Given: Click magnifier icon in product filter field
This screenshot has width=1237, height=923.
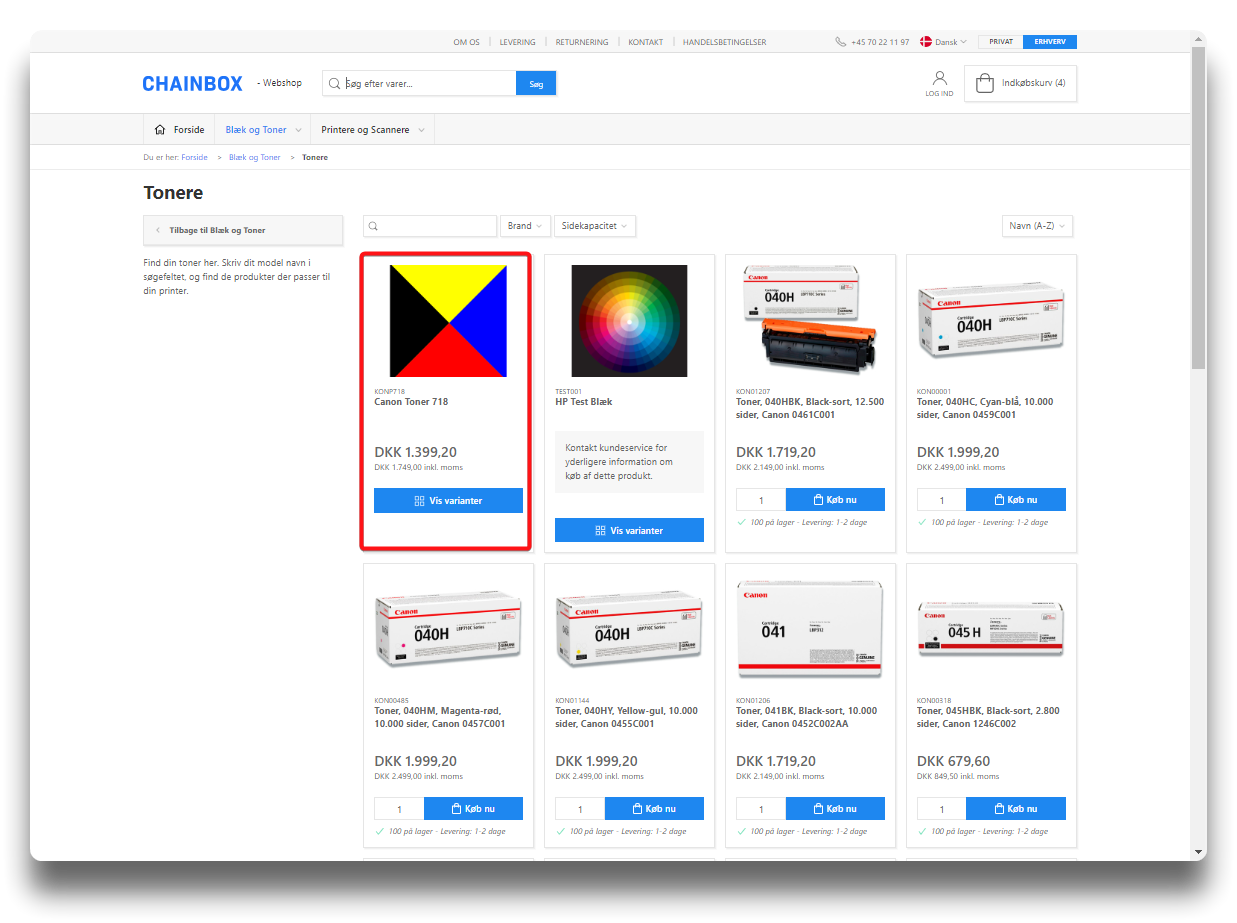Looking at the screenshot, I should (373, 226).
